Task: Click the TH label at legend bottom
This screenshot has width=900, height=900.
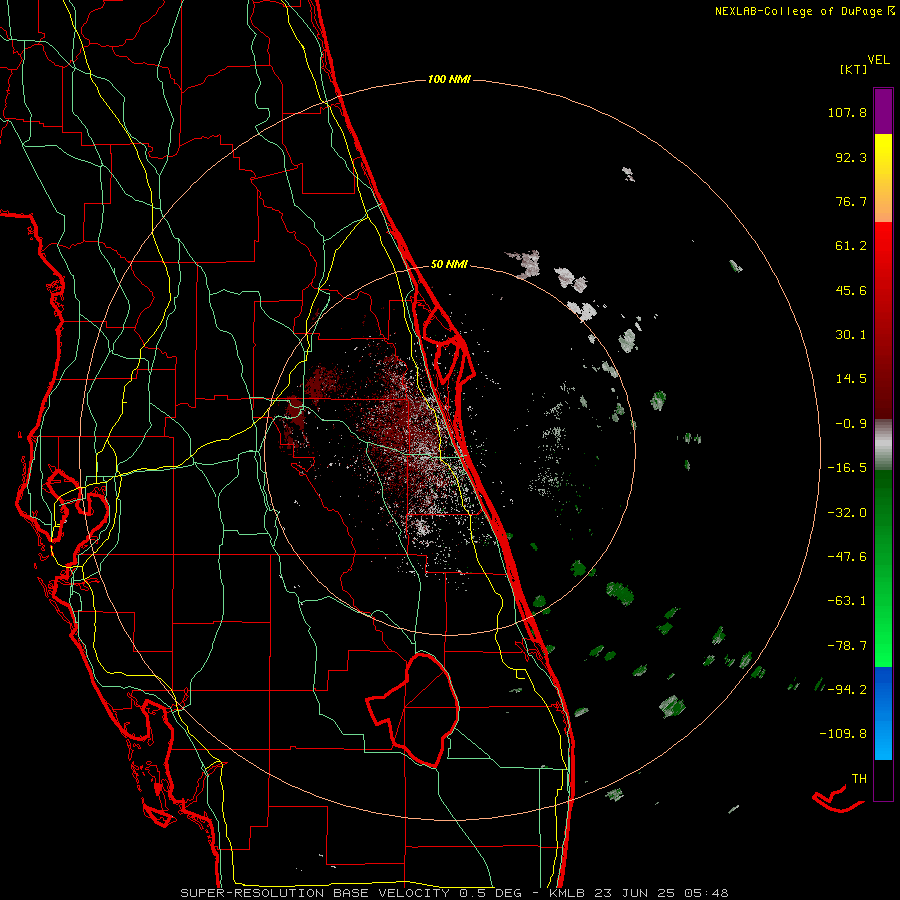Action: [859, 779]
